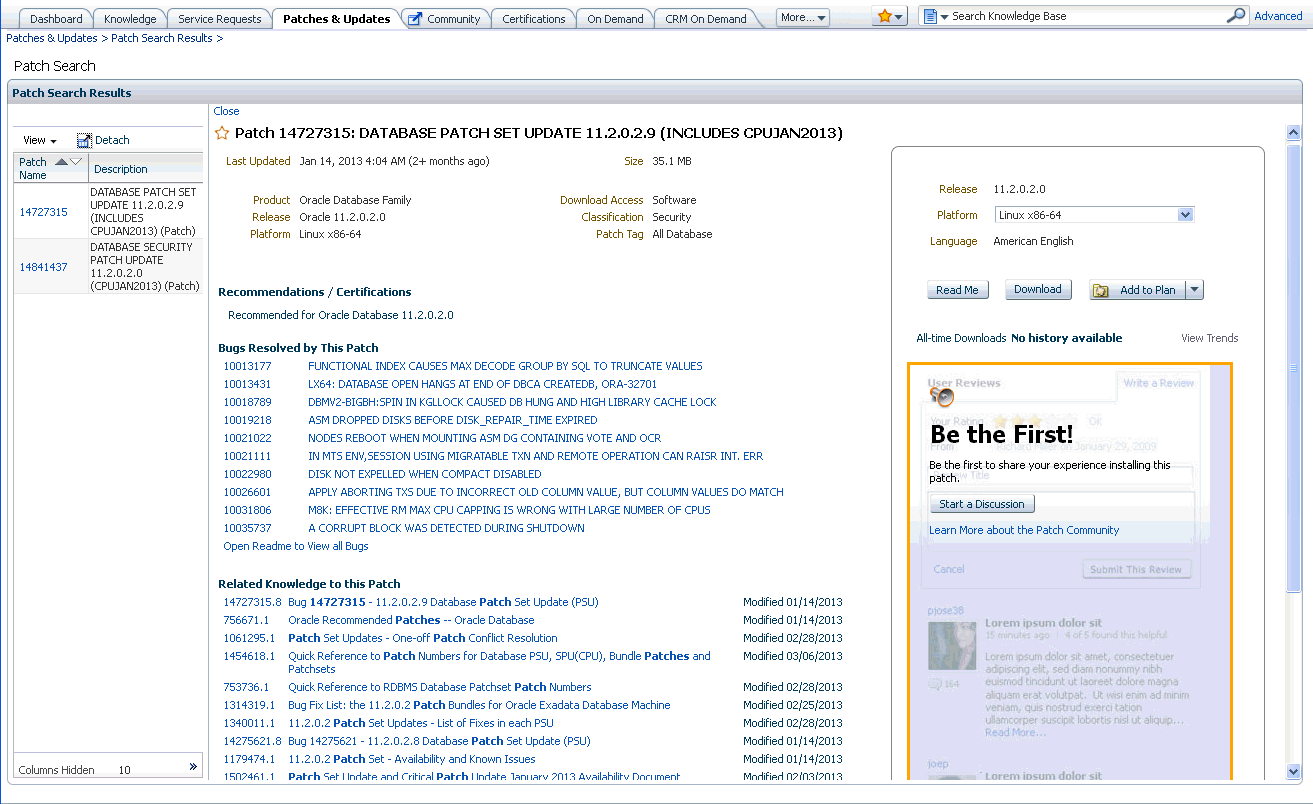Open knowledge document 756671.1
1313x804 pixels.
click(x=246, y=620)
